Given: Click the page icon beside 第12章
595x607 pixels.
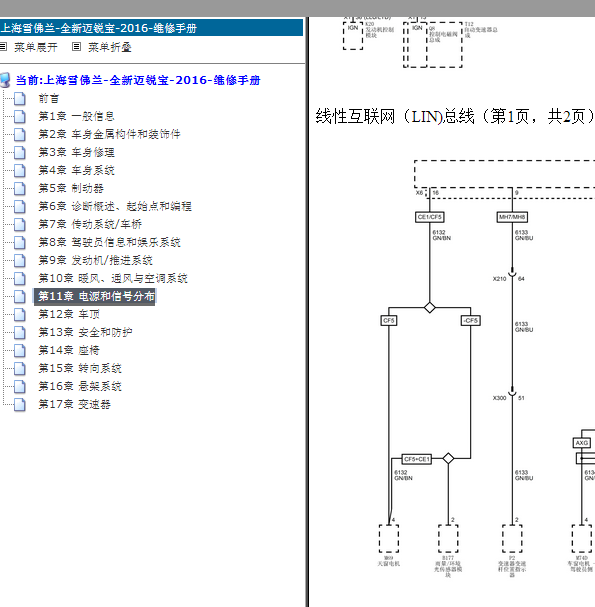Looking at the screenshot, I should 20,315.
